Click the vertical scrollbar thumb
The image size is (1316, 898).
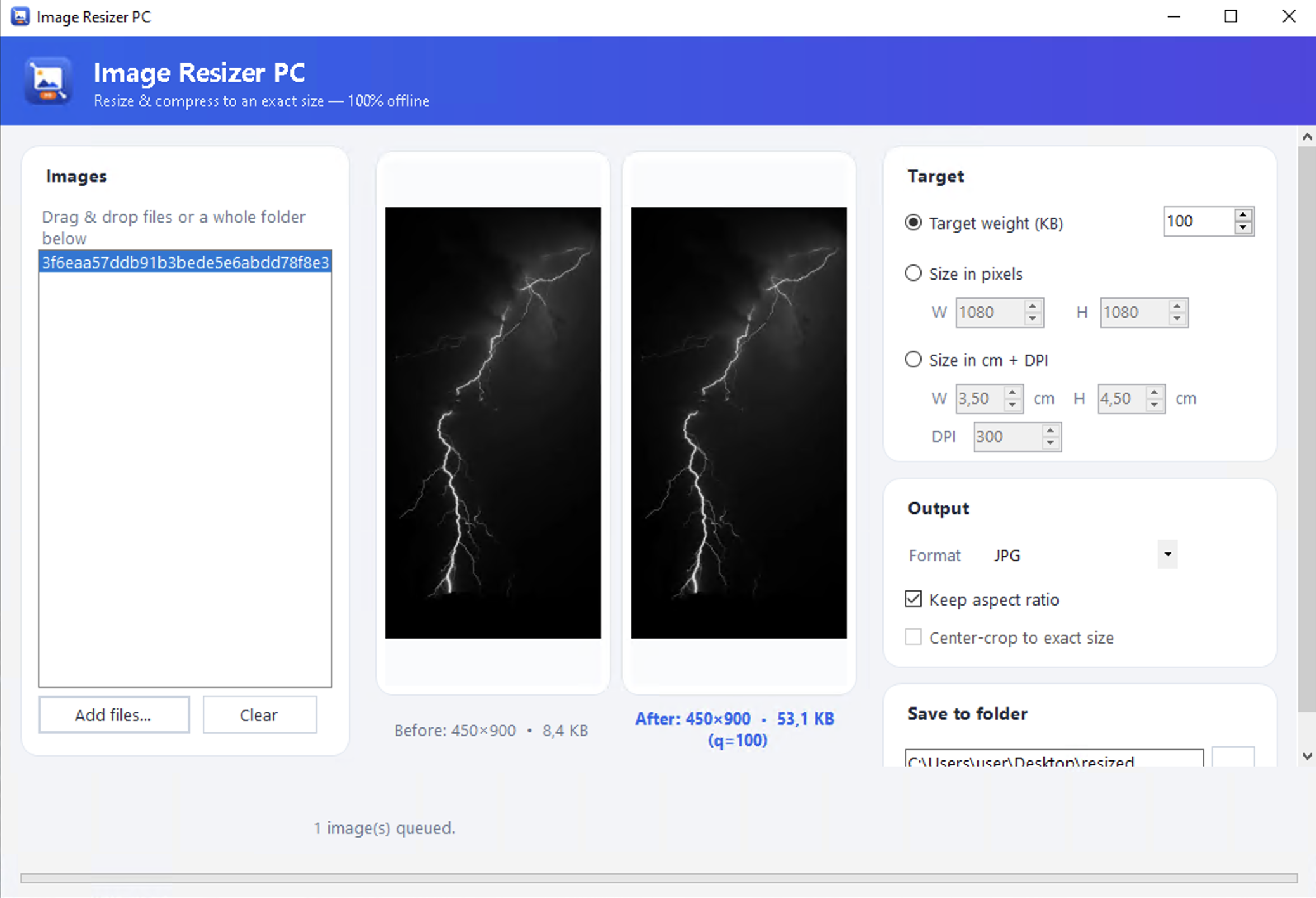pyautogui.click(x=1306, y=429)
